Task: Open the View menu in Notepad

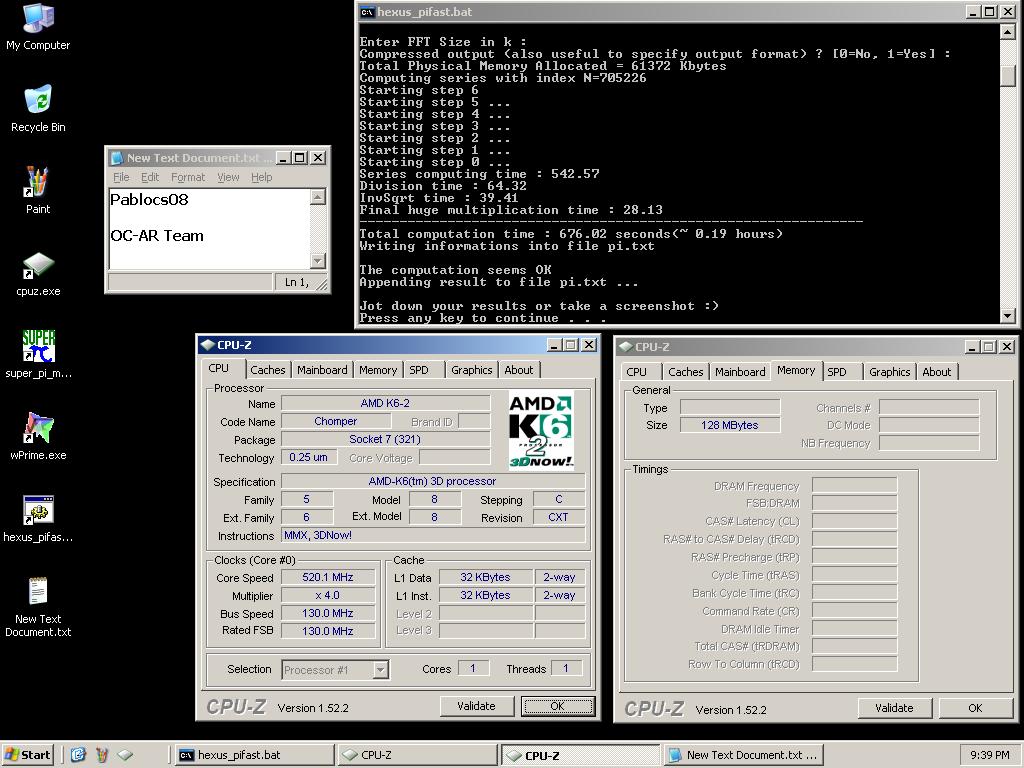Action: [228, 177]
